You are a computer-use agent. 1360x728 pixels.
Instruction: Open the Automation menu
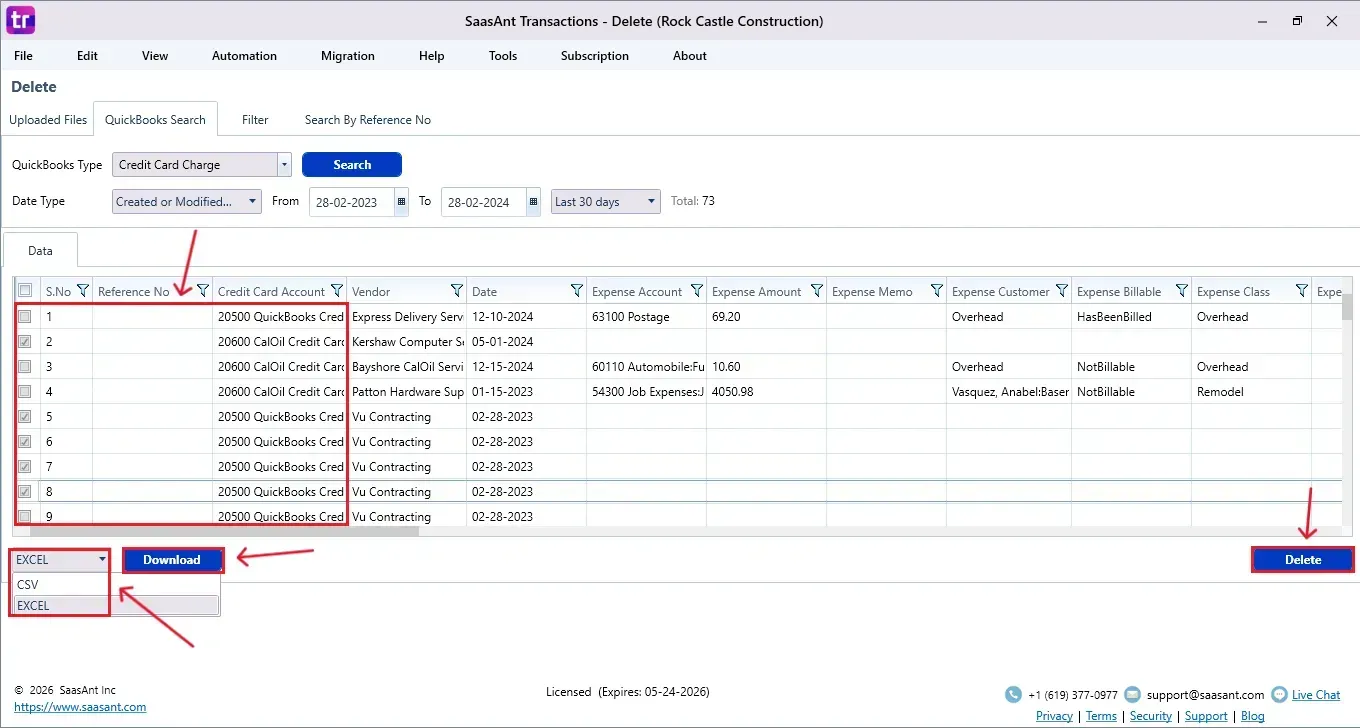pos(244,56)
